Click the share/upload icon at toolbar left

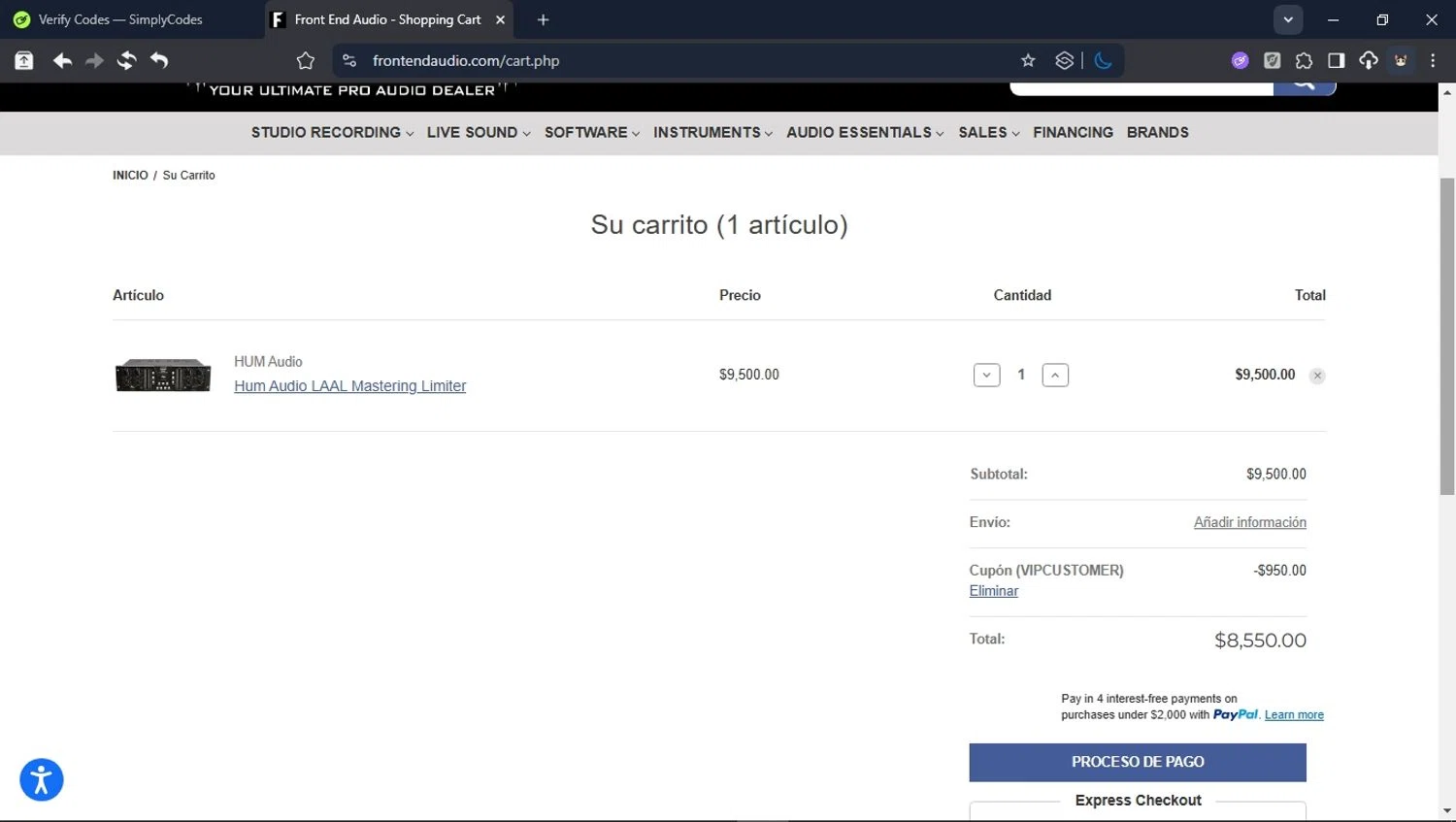click(x=24, y=60)
